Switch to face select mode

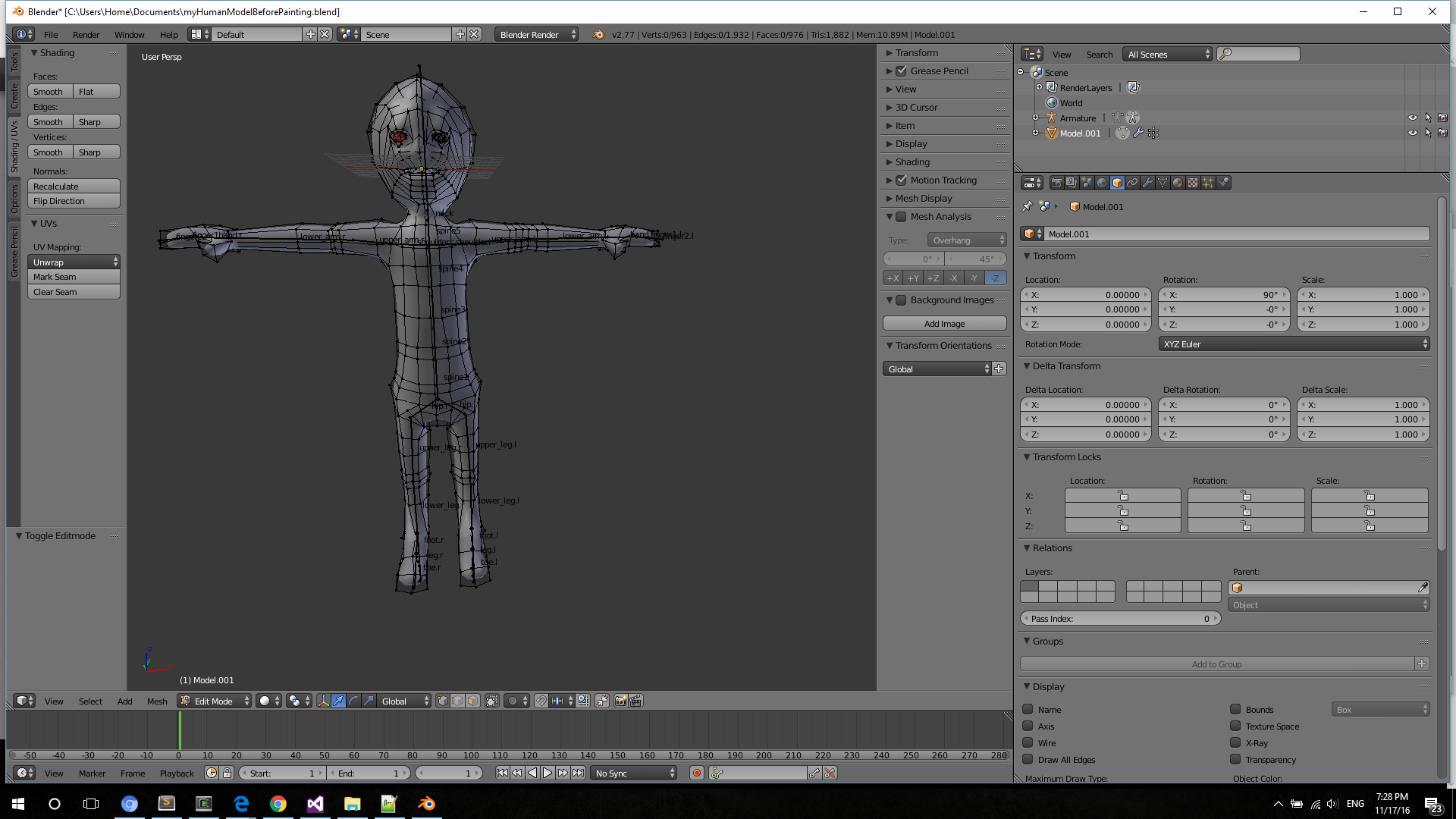[x=473, y=701]
